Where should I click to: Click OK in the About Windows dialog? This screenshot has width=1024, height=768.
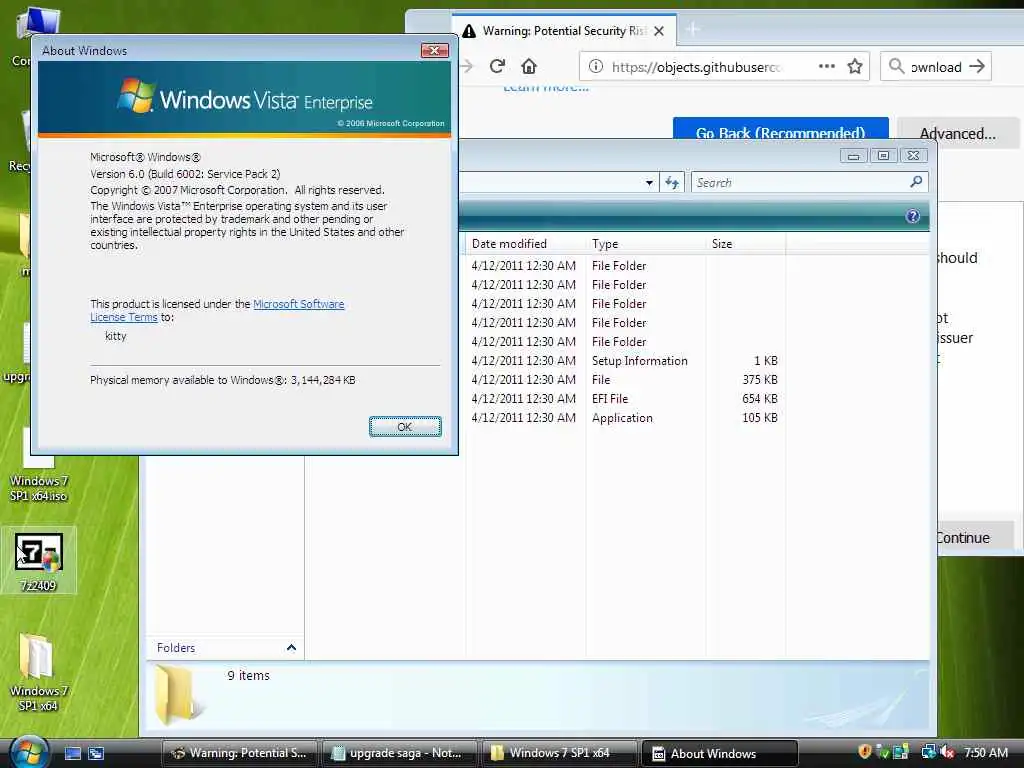(x=405, y=426)
